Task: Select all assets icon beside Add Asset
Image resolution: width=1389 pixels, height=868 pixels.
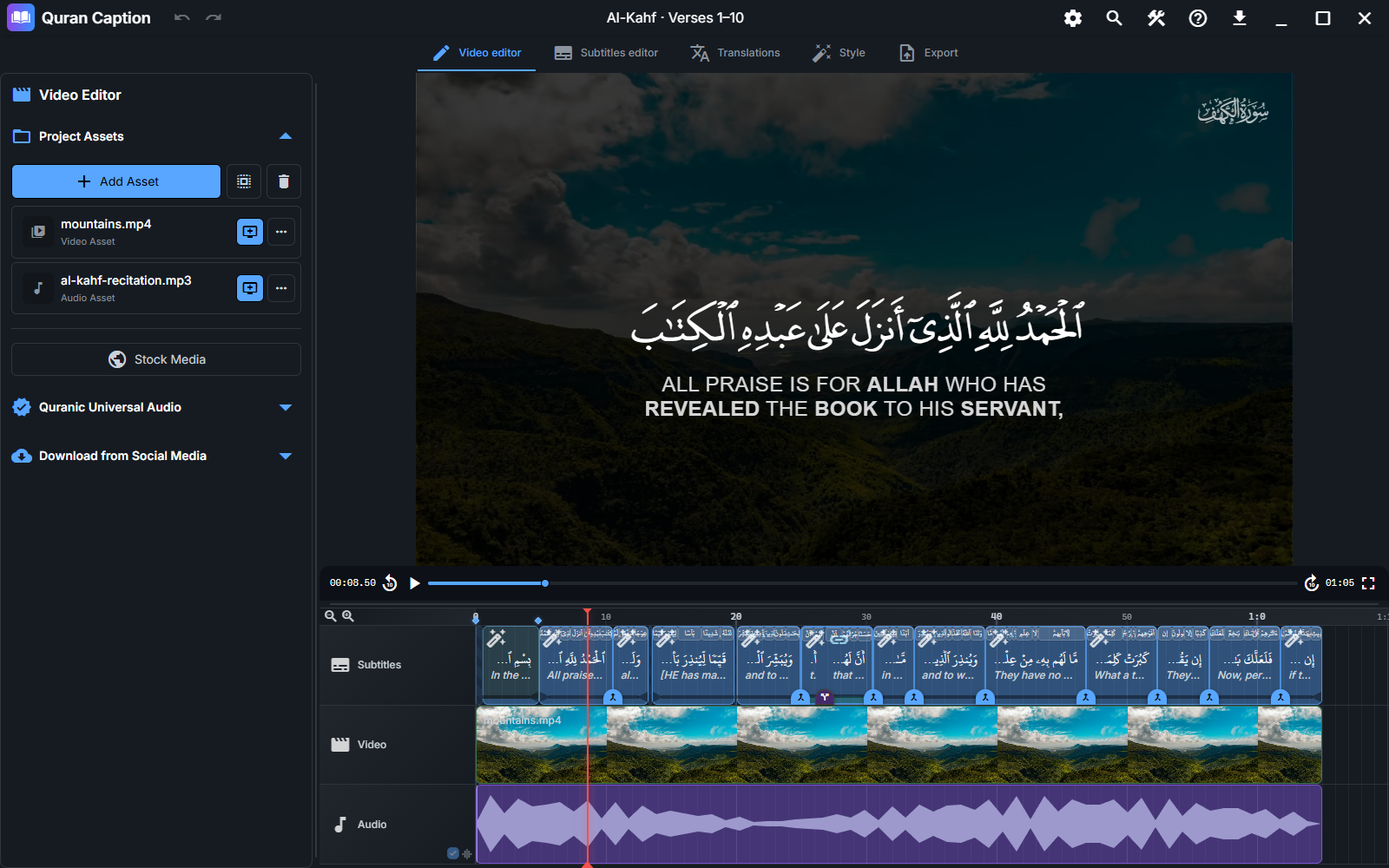Action: click(244, 181)
